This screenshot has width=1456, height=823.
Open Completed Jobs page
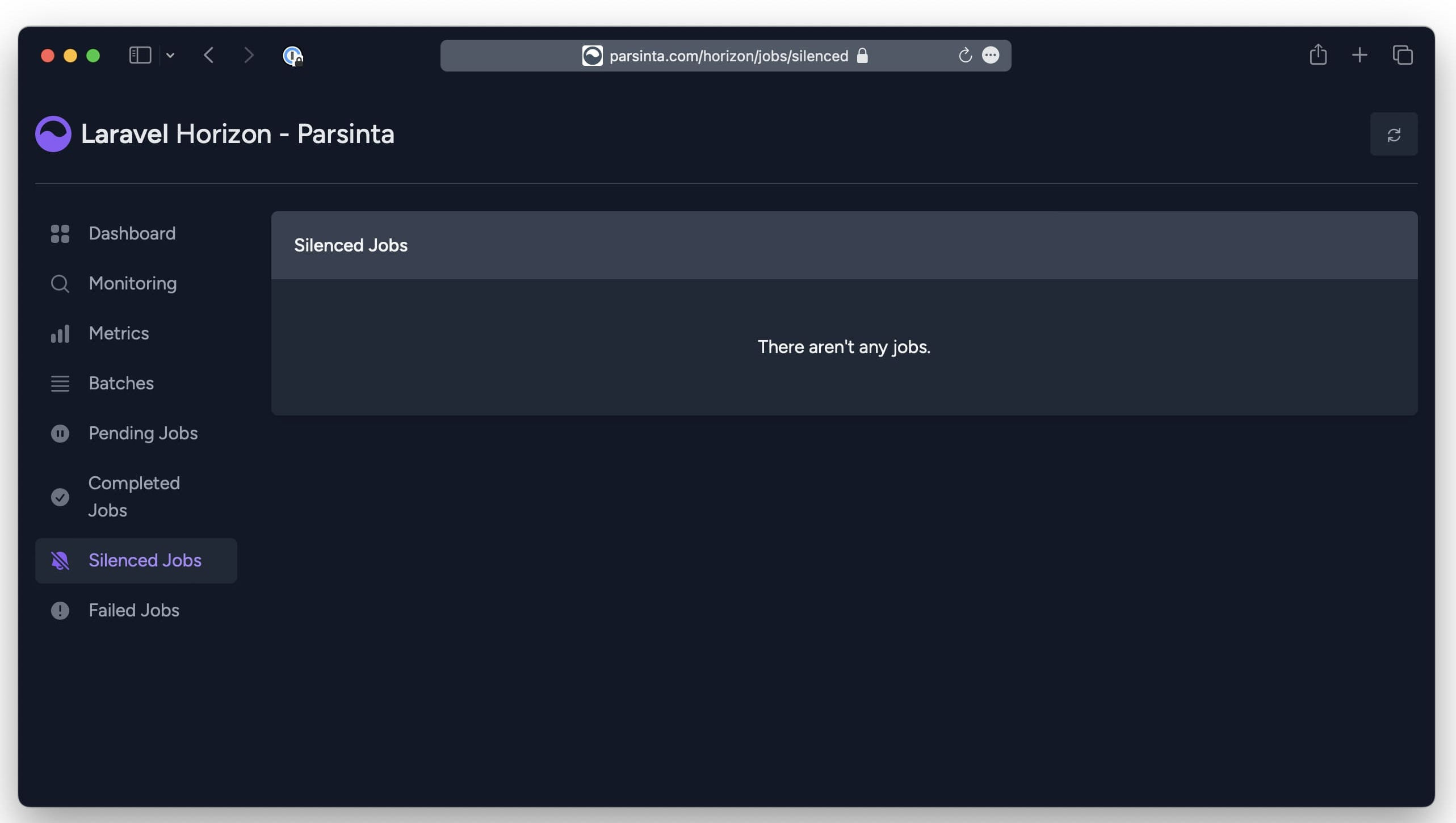pos(136,497)
